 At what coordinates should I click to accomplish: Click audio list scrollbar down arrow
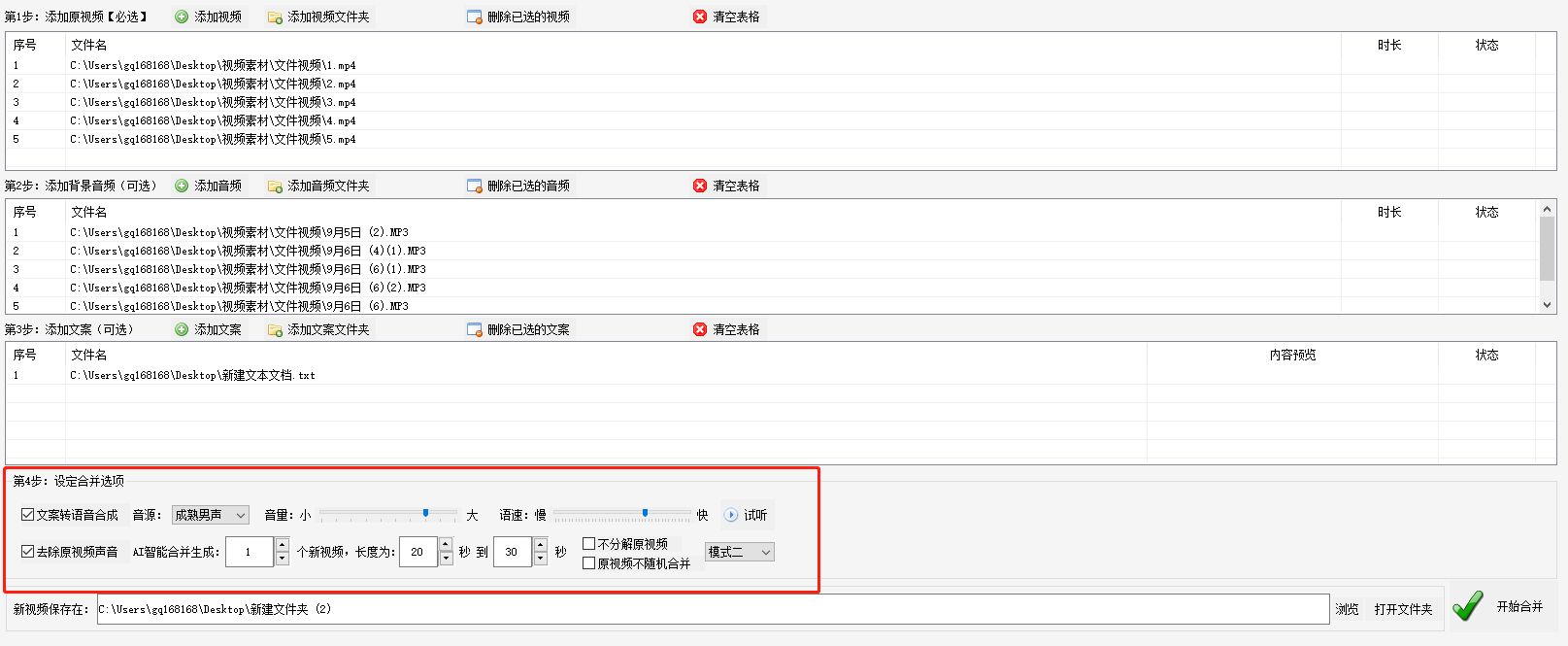point(1548,305)
